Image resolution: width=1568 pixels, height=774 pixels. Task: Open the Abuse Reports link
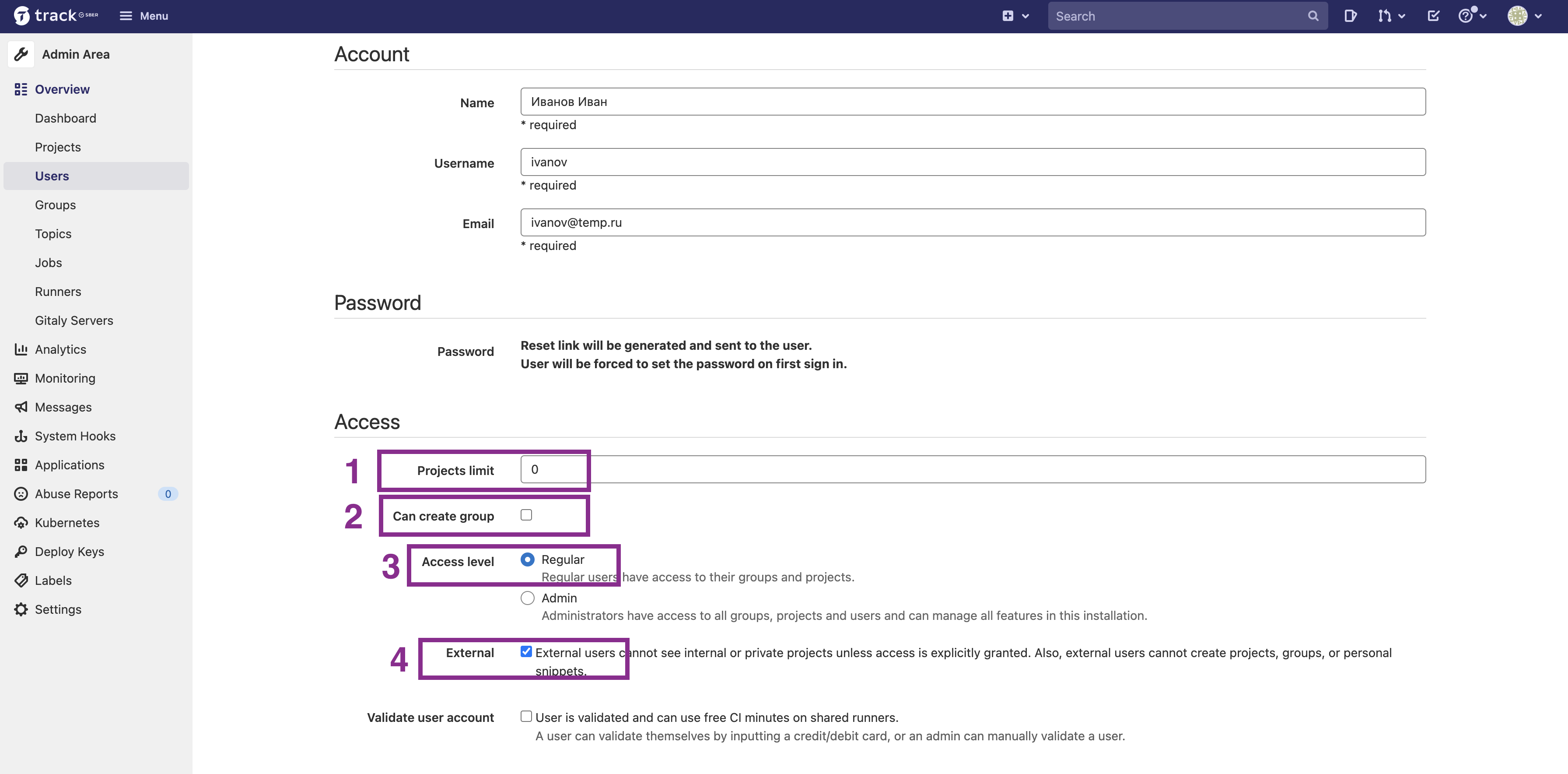coord(76,494)
